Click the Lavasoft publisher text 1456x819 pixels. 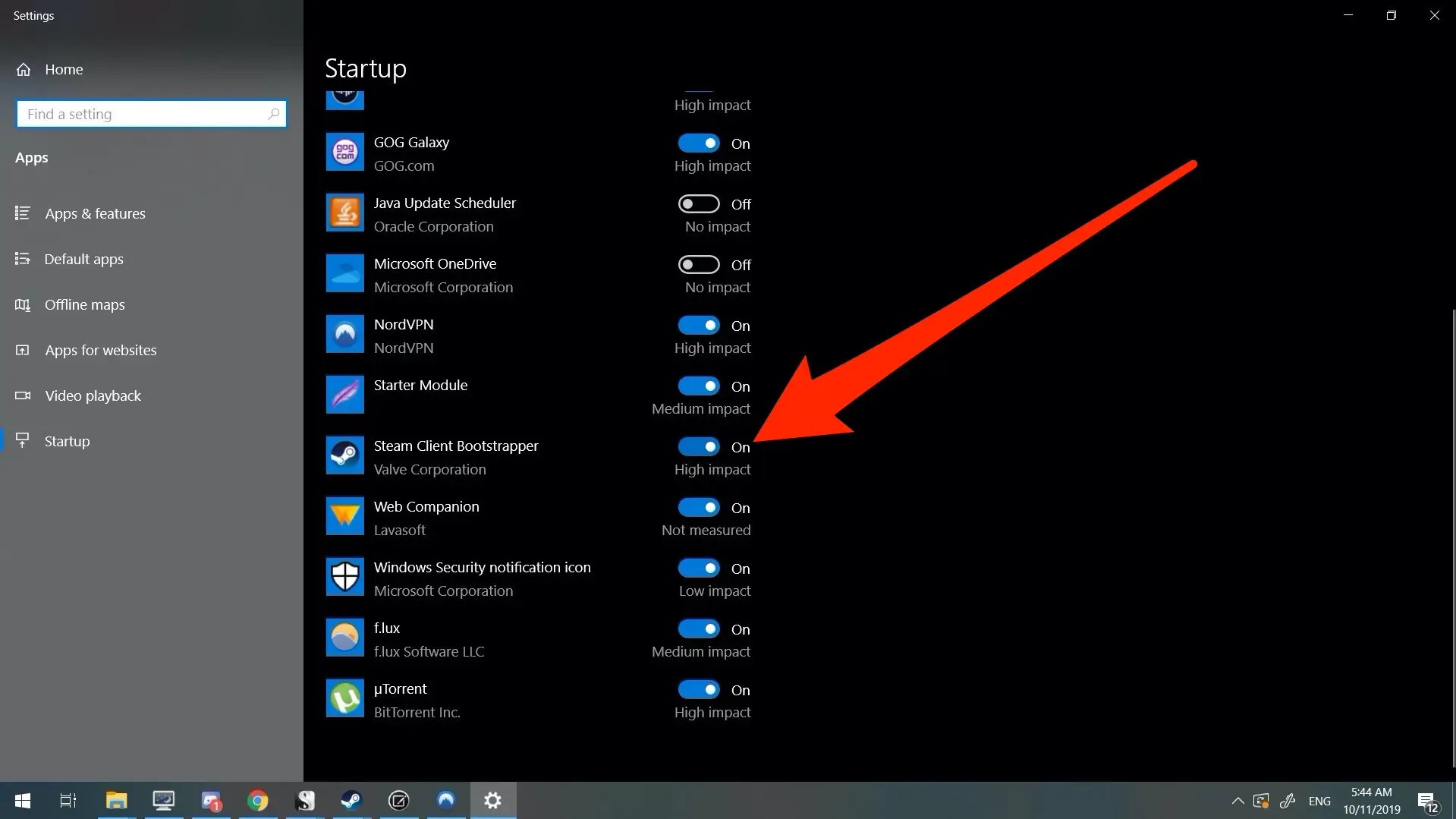(399, 530)
